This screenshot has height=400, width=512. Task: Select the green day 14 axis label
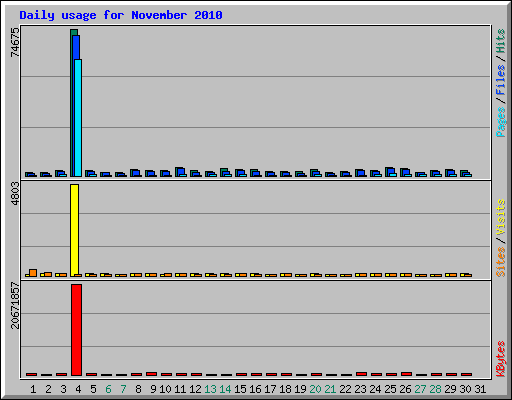pyautogui.click(x=225, y=389)
